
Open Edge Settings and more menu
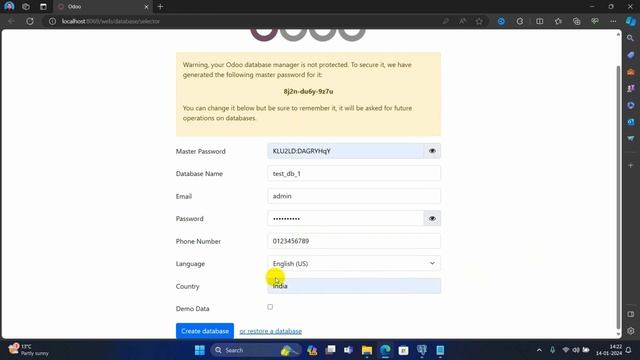(x=613, y=21)
